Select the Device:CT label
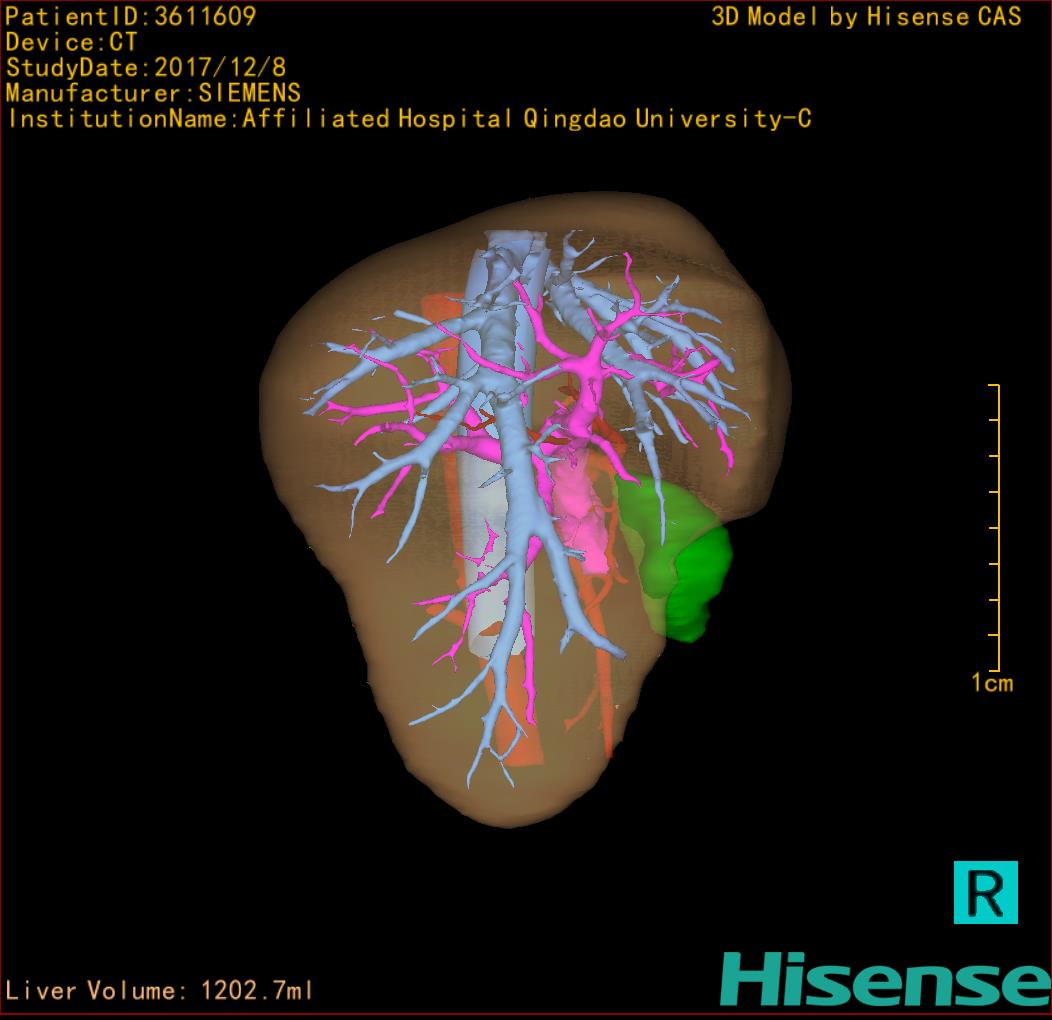 click(71, 42)
